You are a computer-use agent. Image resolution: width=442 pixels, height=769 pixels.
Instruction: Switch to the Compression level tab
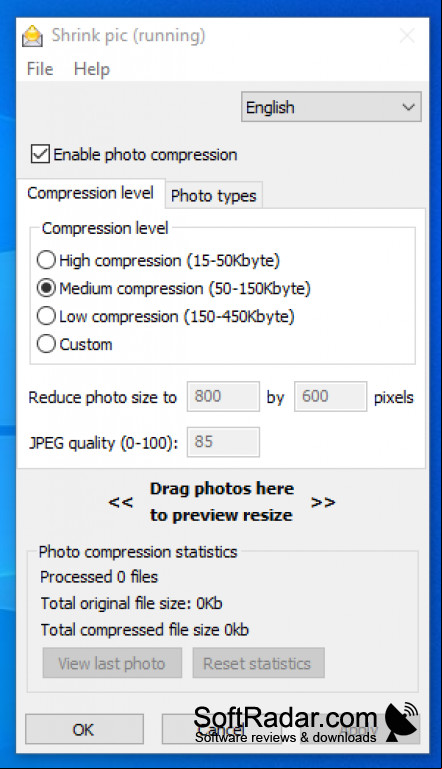pos(91,193)
